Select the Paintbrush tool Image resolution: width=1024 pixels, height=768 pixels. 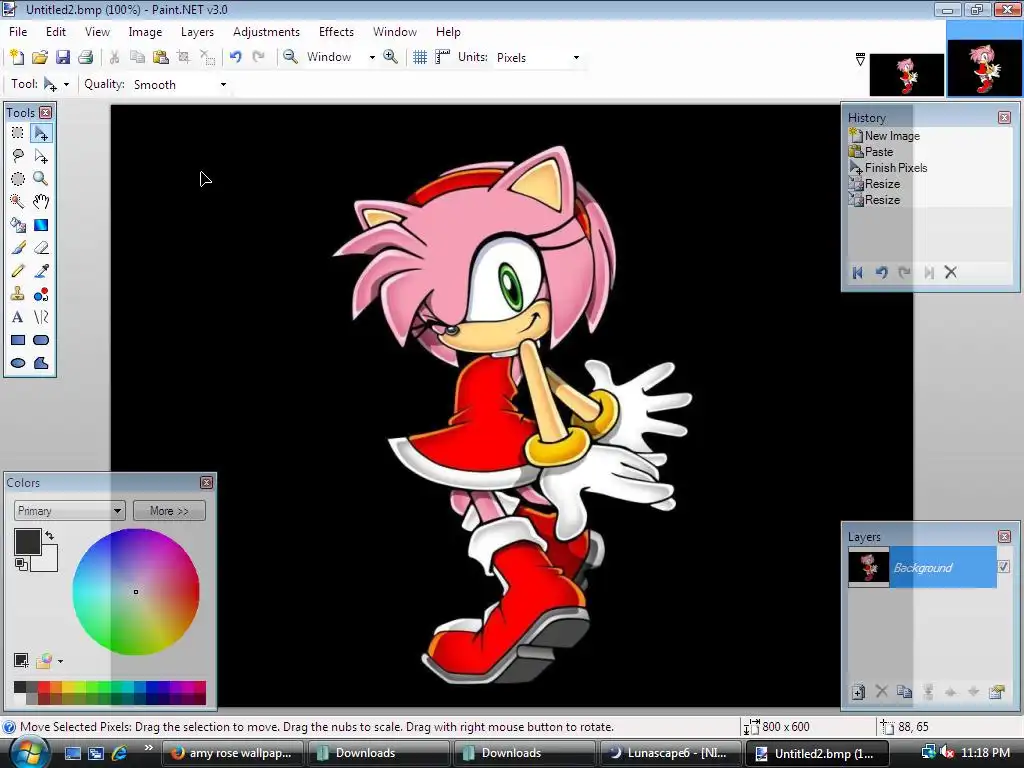[18, 248]
